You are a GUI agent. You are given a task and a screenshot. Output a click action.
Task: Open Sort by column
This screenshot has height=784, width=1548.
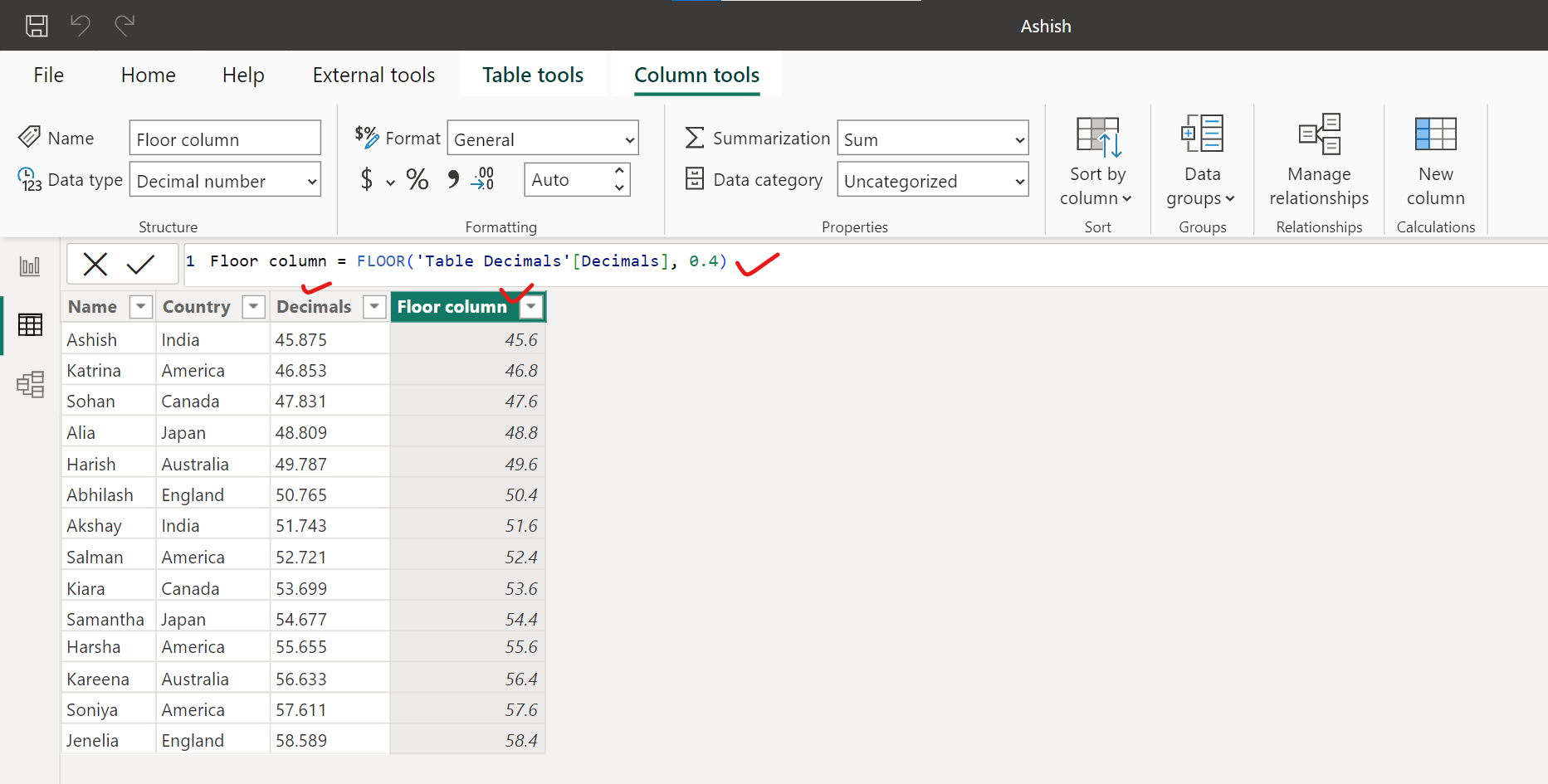coord(1097,163)
